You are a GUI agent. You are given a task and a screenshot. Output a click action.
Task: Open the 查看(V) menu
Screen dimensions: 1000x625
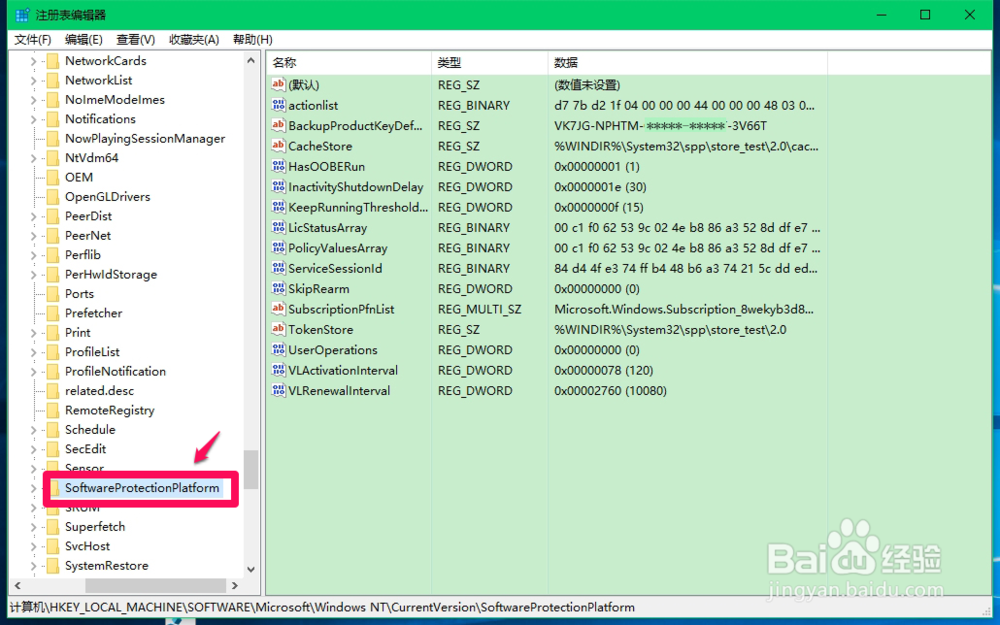[135, 40]
